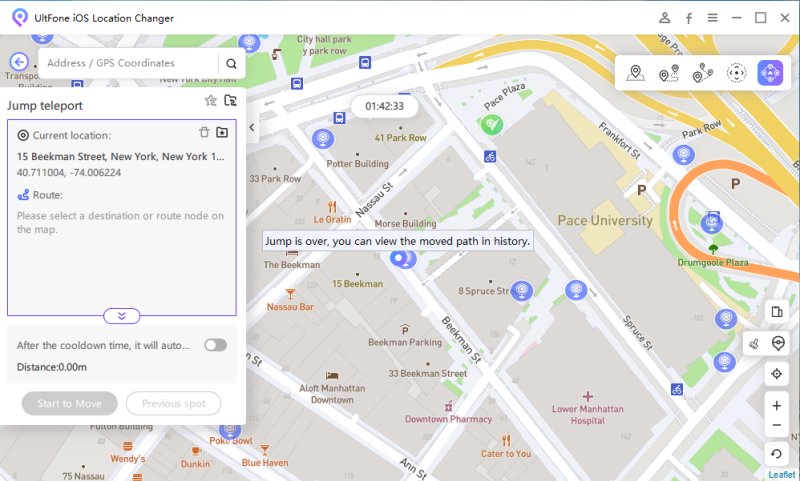Select joystick movement mode icon
The width and height of the screenshot is (800, 481).
click(737, 73)
